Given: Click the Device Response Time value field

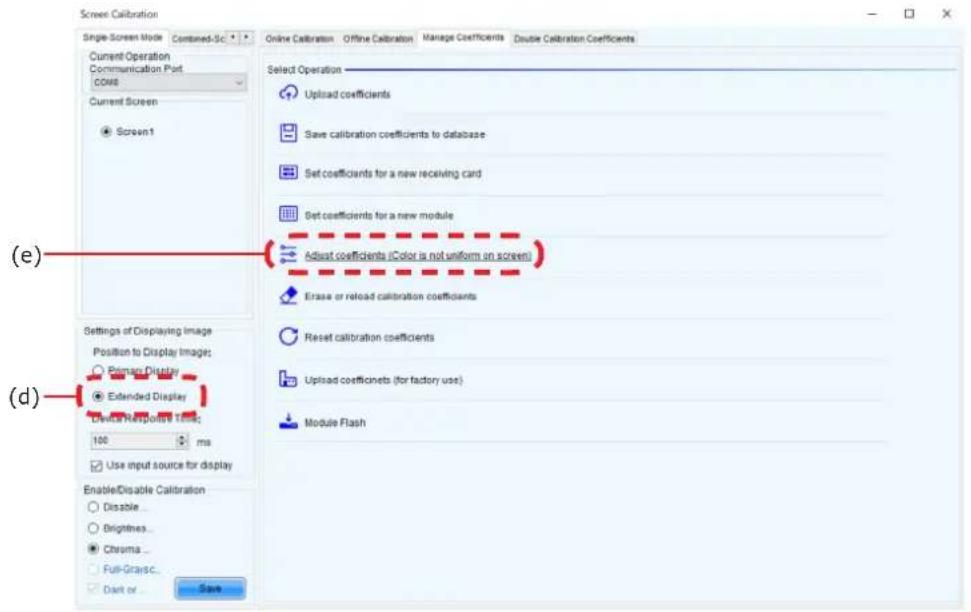Looking at the screenshot, I should click(134, 440).
